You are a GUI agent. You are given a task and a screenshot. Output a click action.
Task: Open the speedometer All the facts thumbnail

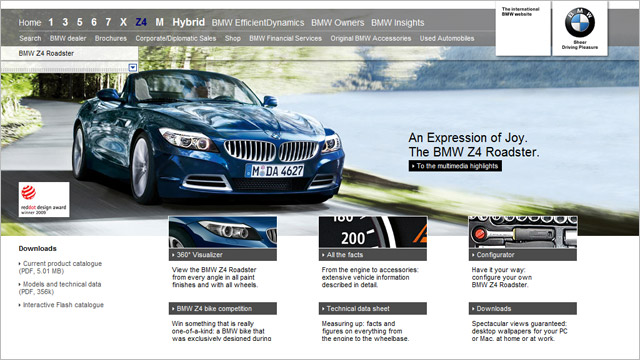click(x=373, y=232)
